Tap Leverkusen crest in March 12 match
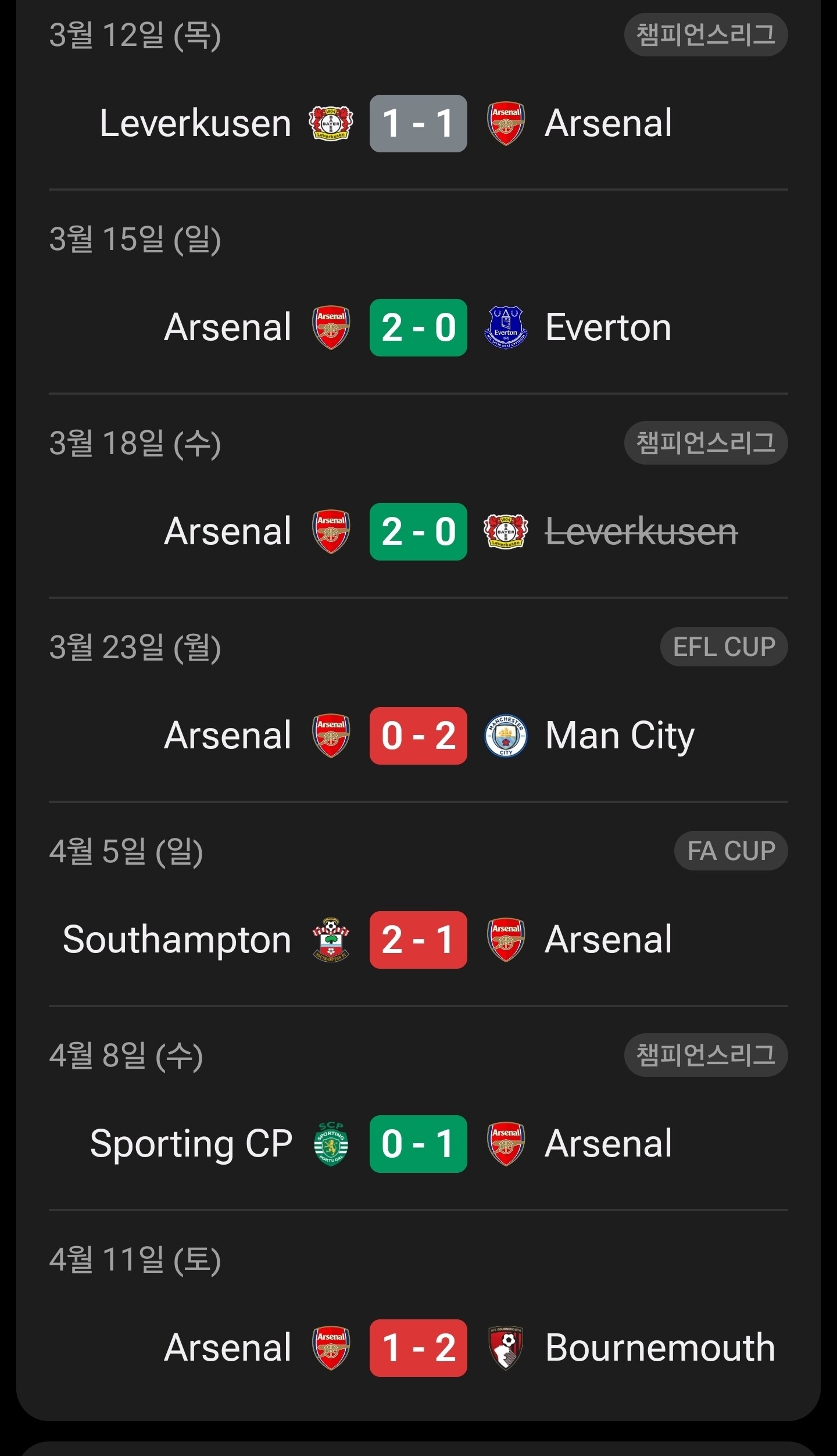This screenshot has width=837, height=1456. (331, 123)
